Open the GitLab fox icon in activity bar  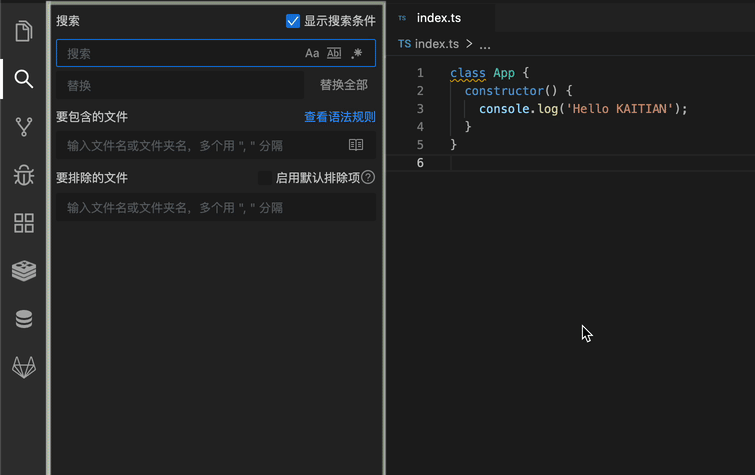click(x=24, y=367)
